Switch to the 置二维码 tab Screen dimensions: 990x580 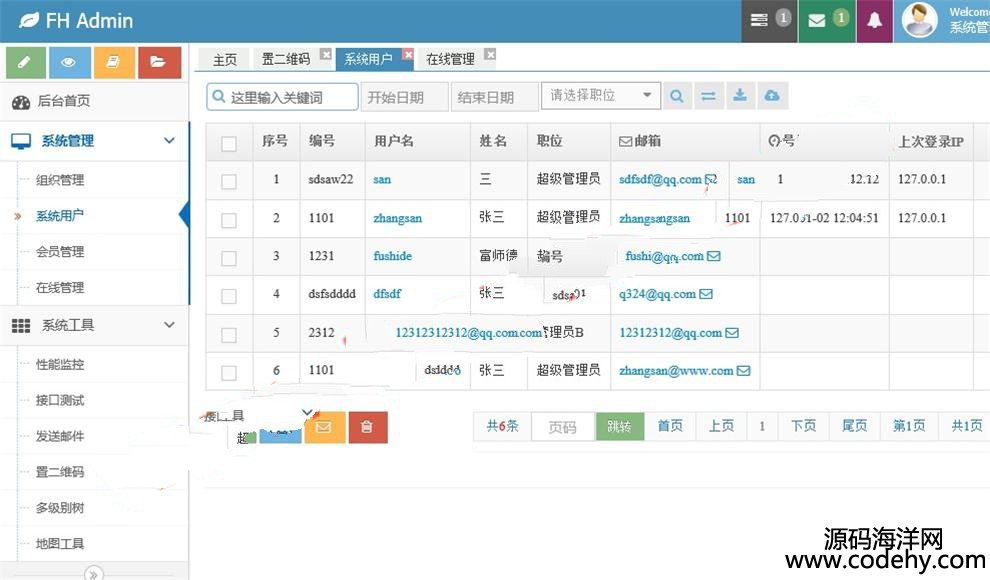click(286, 59)
